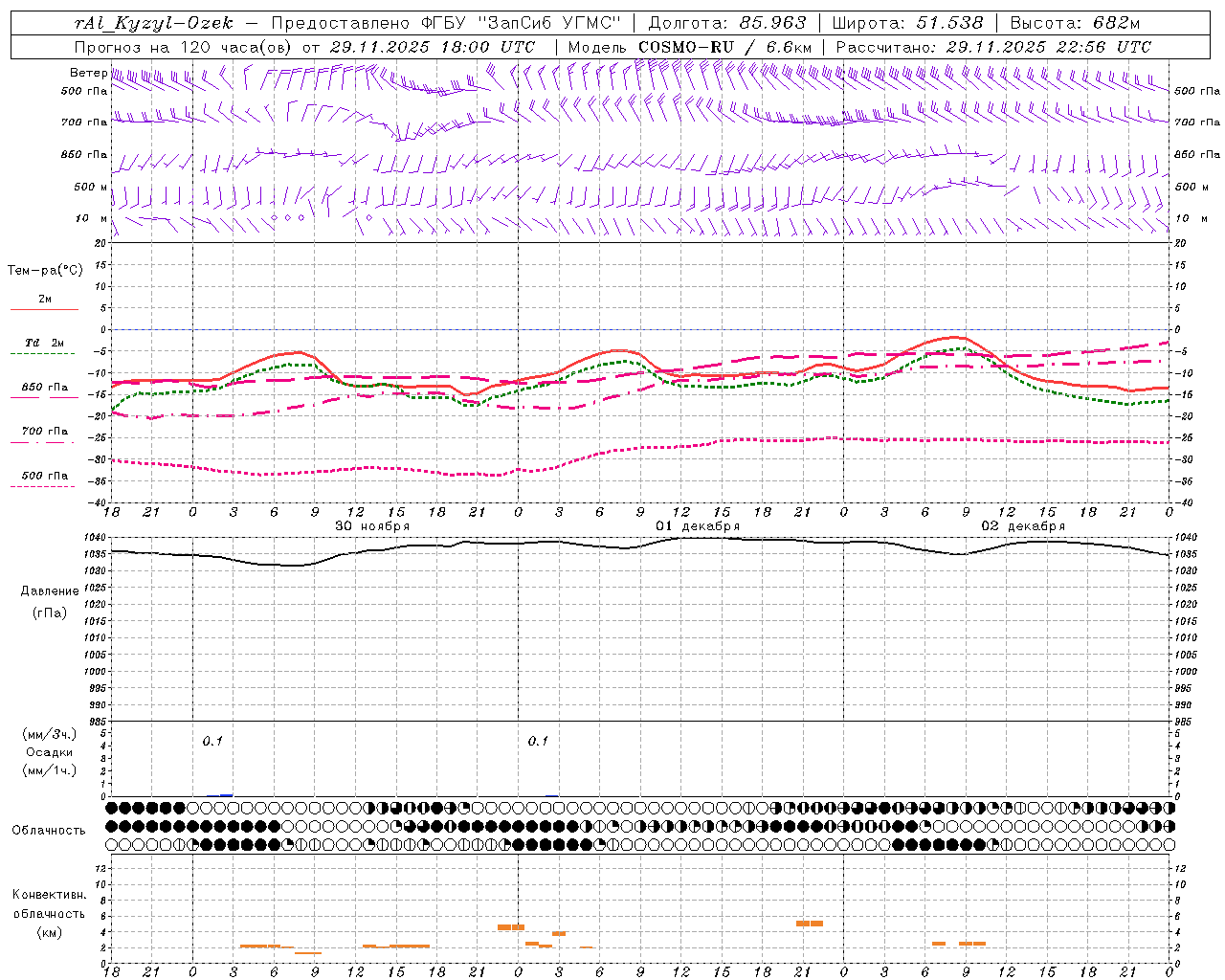Click the date label 02 декабря

1023,526
